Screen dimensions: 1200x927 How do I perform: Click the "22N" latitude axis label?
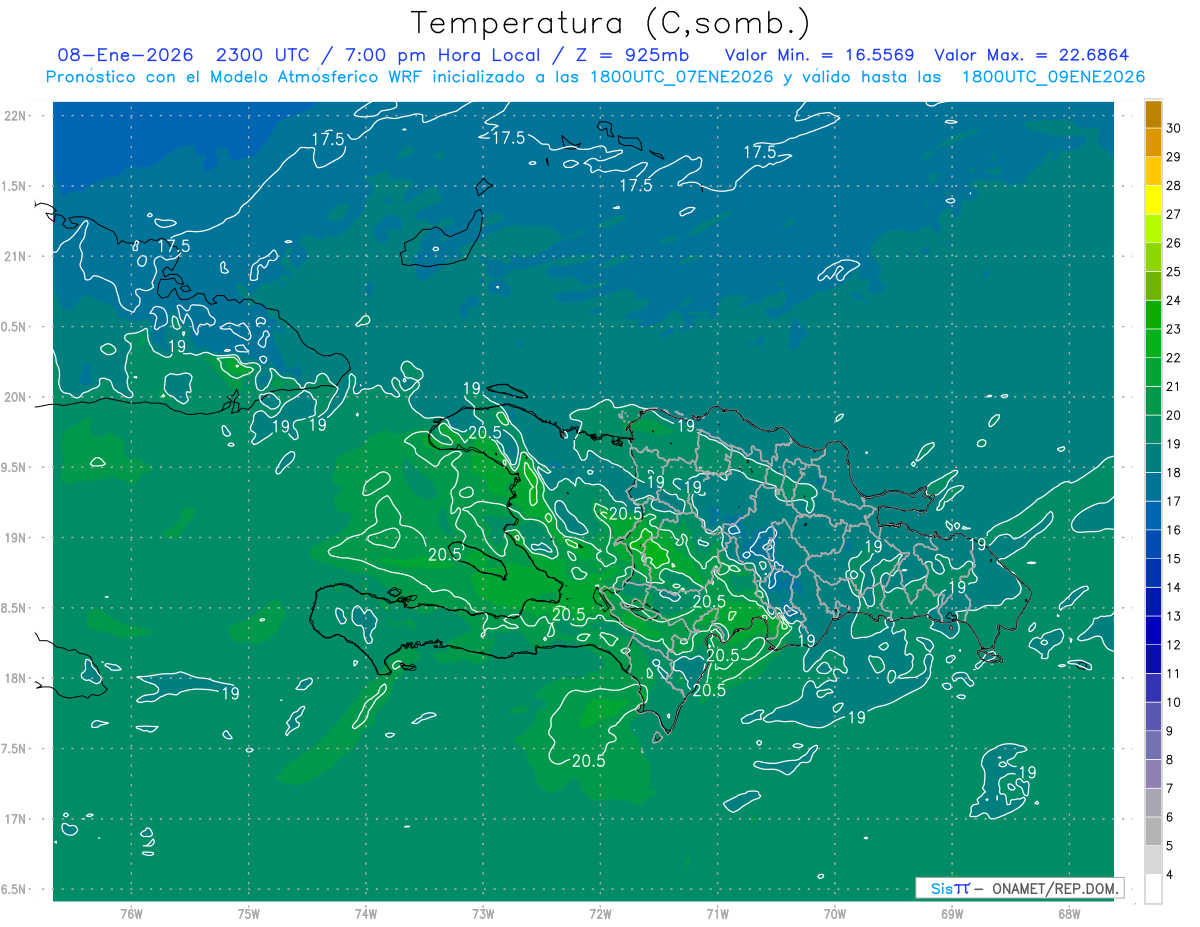[17, 116]
